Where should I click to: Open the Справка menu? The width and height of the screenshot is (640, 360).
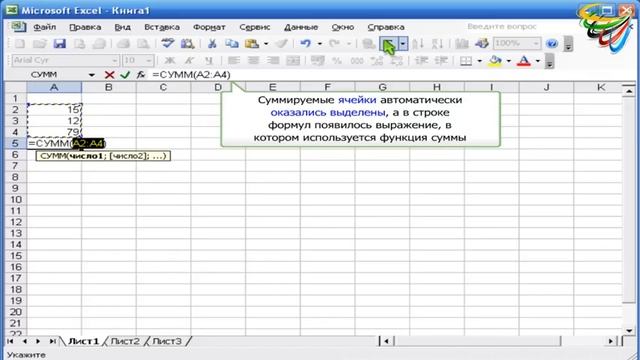click(386, 27)
